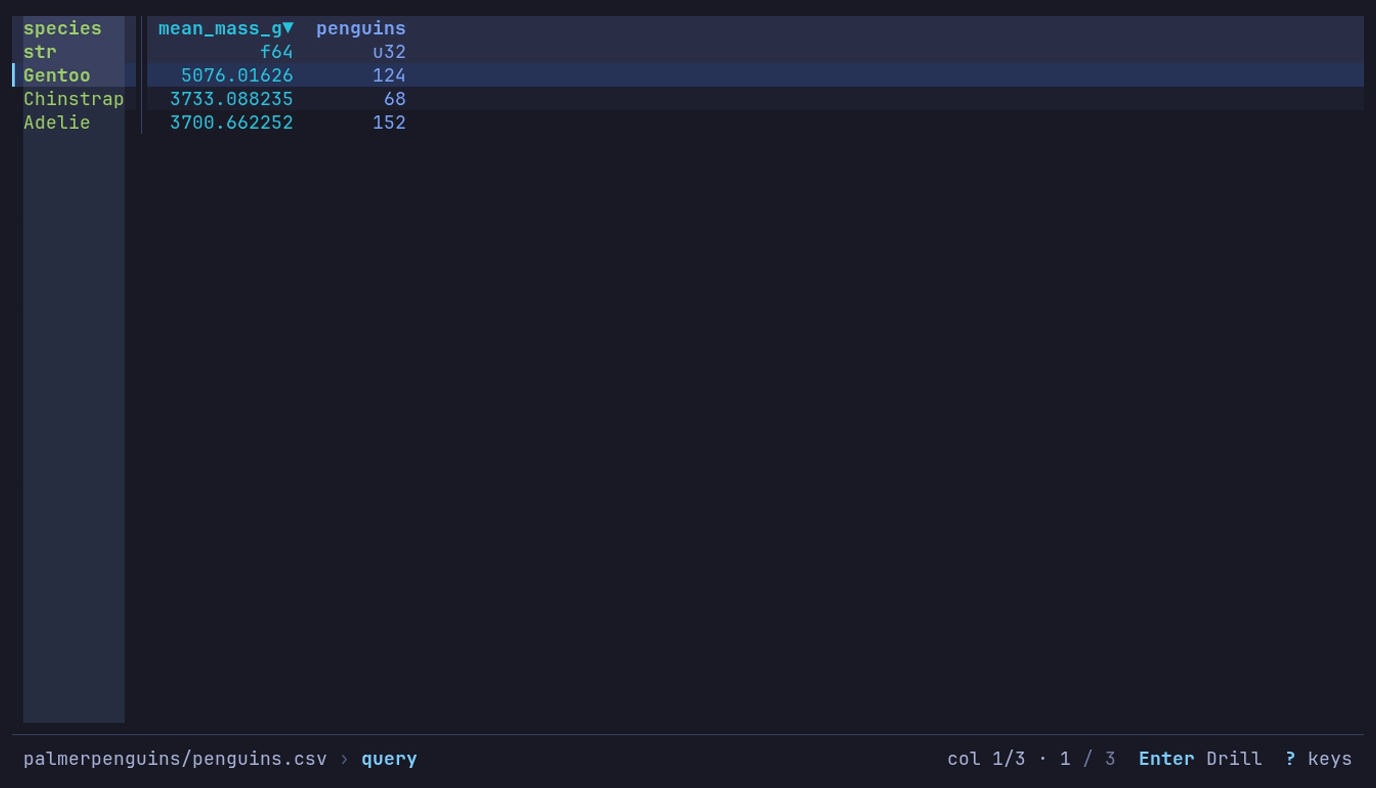Click the mean mass value 3733.088235
This screenshot has height=788, width=1376.
(232, 99)
